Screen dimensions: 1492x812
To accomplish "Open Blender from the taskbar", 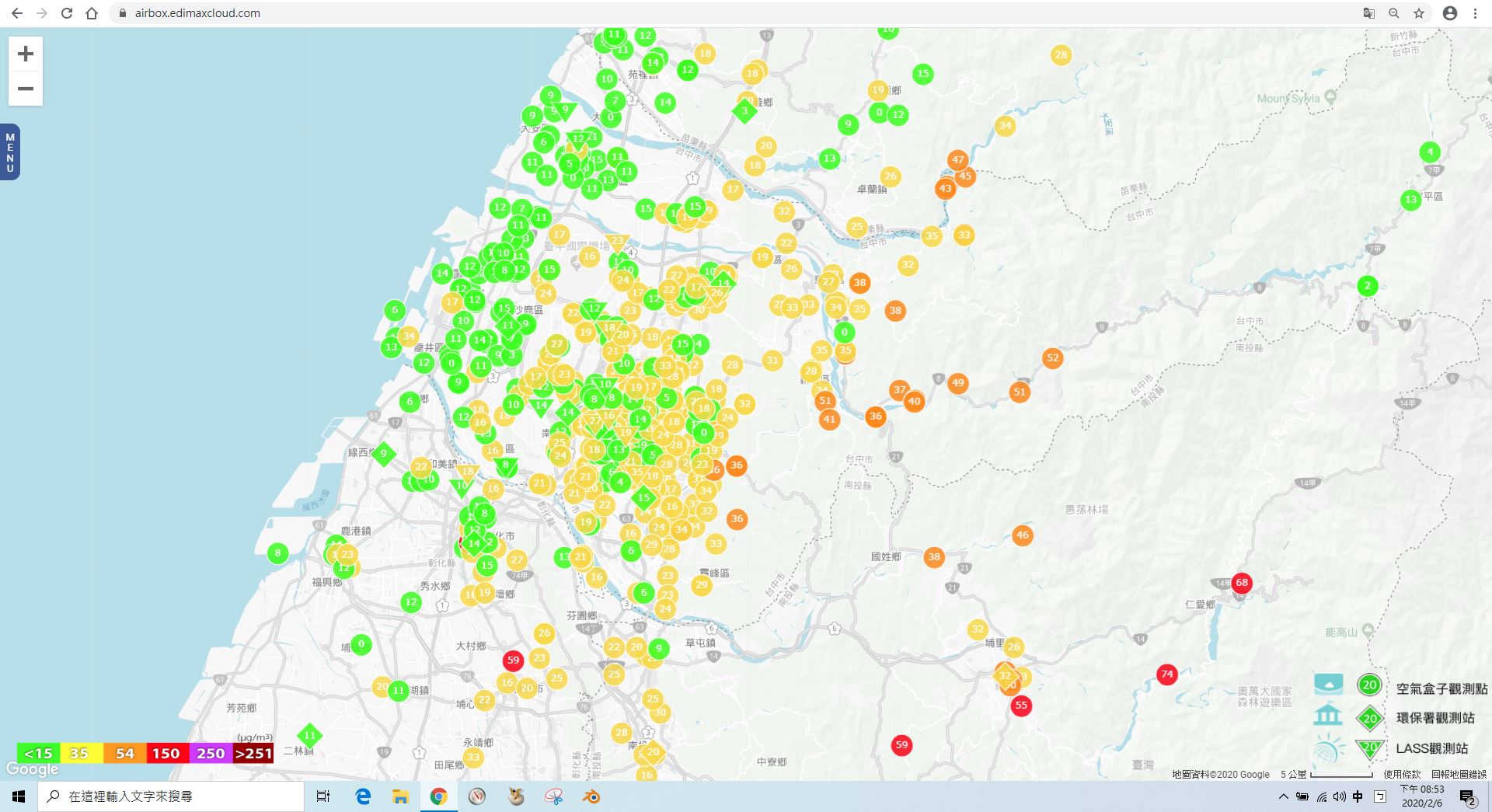I will 591,796.
